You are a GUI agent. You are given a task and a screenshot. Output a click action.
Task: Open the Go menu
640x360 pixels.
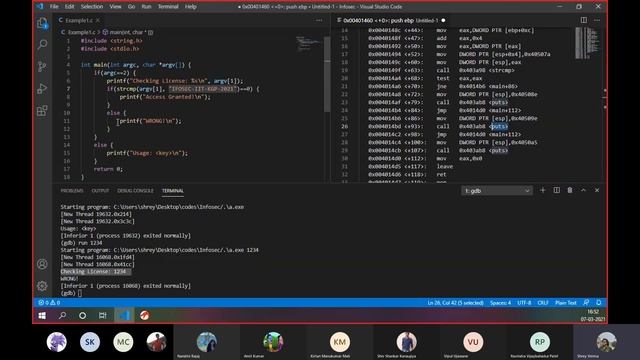click(131, 7)
